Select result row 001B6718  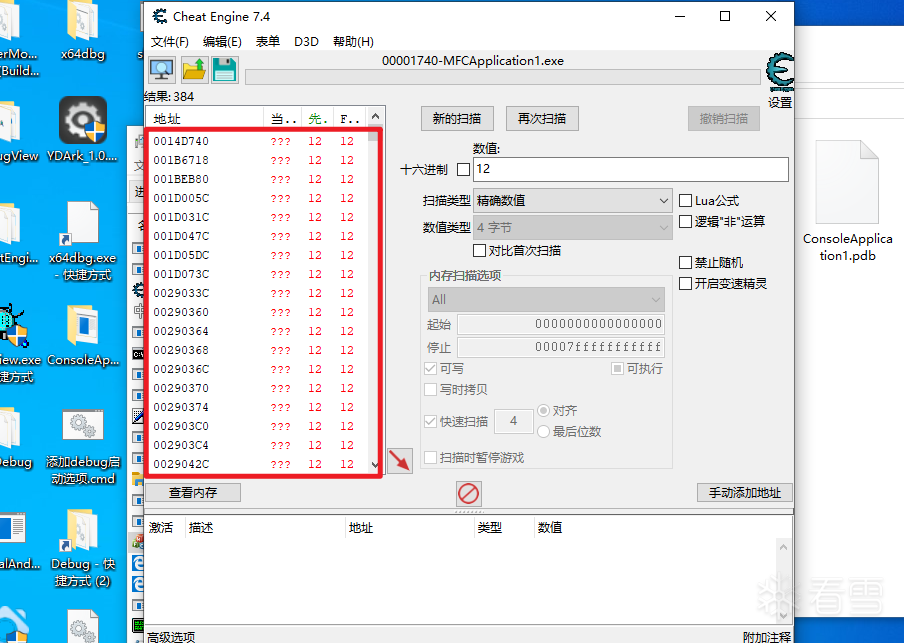[258, 160]
